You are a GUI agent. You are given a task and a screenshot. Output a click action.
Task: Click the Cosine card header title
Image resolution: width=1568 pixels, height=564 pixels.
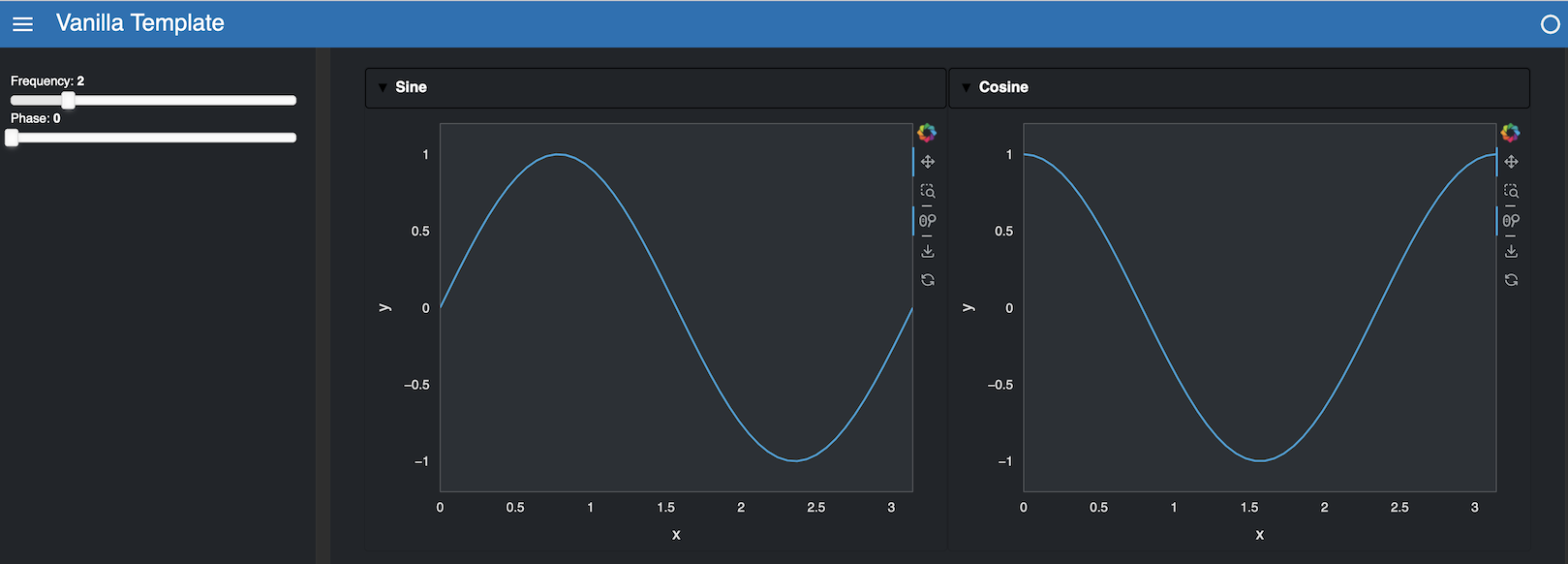(1003, 87)
